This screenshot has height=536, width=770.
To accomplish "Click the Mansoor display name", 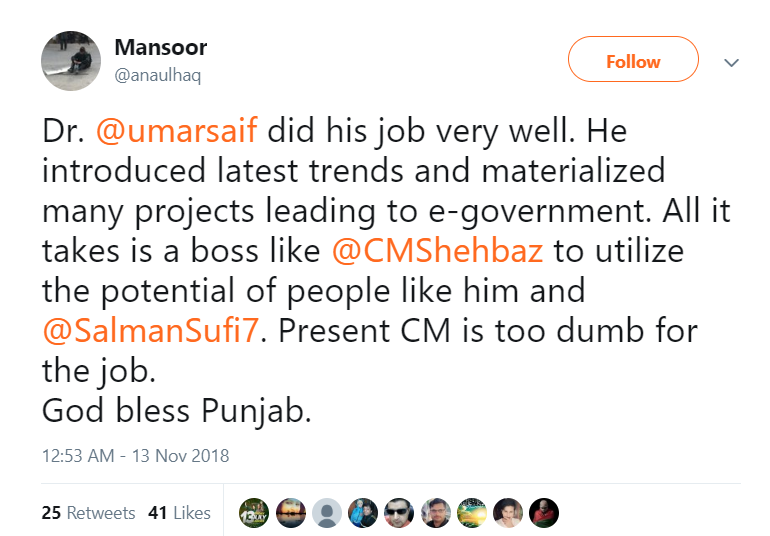I will coord(160,48).
